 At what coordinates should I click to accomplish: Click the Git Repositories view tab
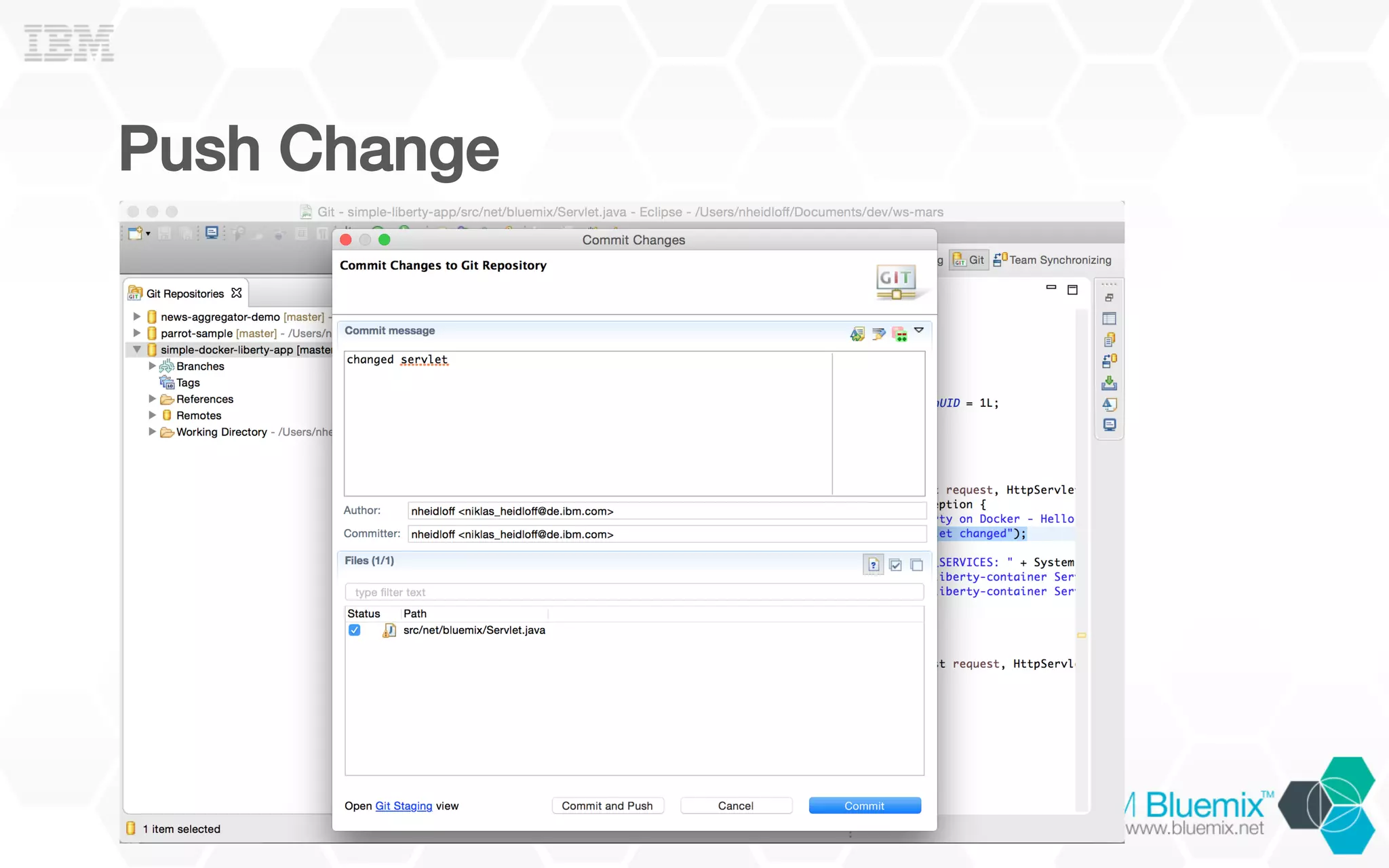coord(184,294)
